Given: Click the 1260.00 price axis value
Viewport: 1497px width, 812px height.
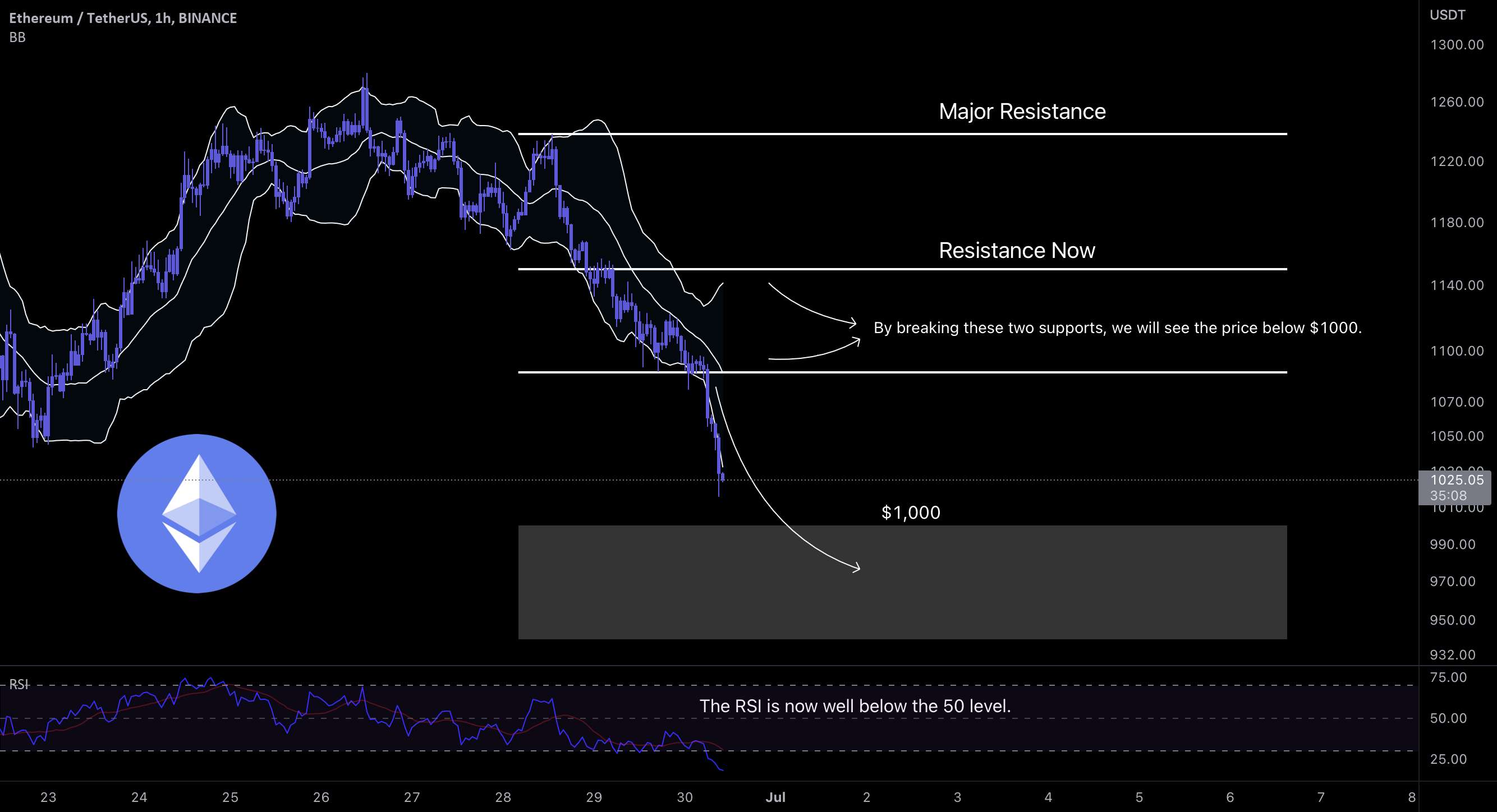Looking at the screenshot, I should click(x=1457, y=101).
